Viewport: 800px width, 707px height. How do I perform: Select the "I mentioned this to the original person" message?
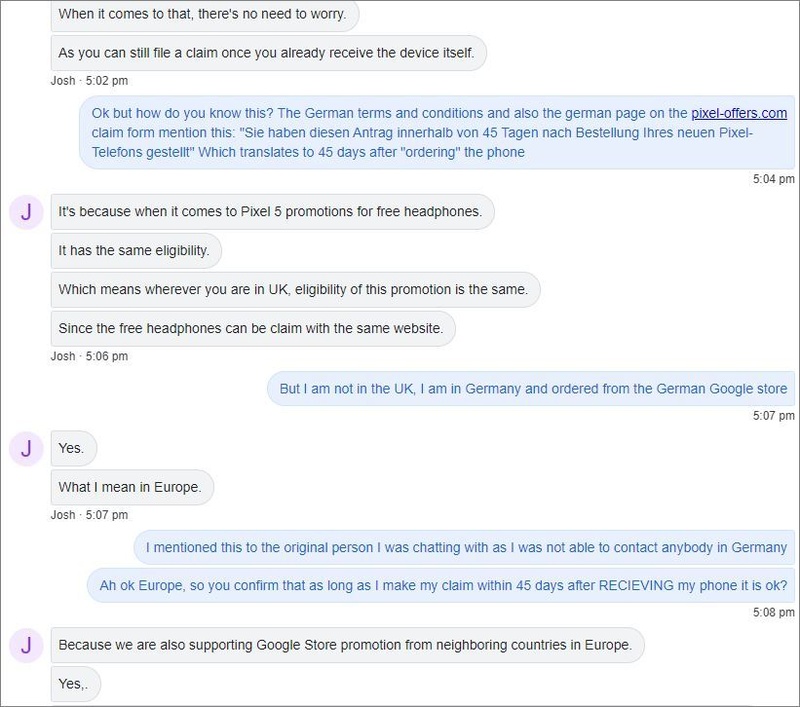466,547
